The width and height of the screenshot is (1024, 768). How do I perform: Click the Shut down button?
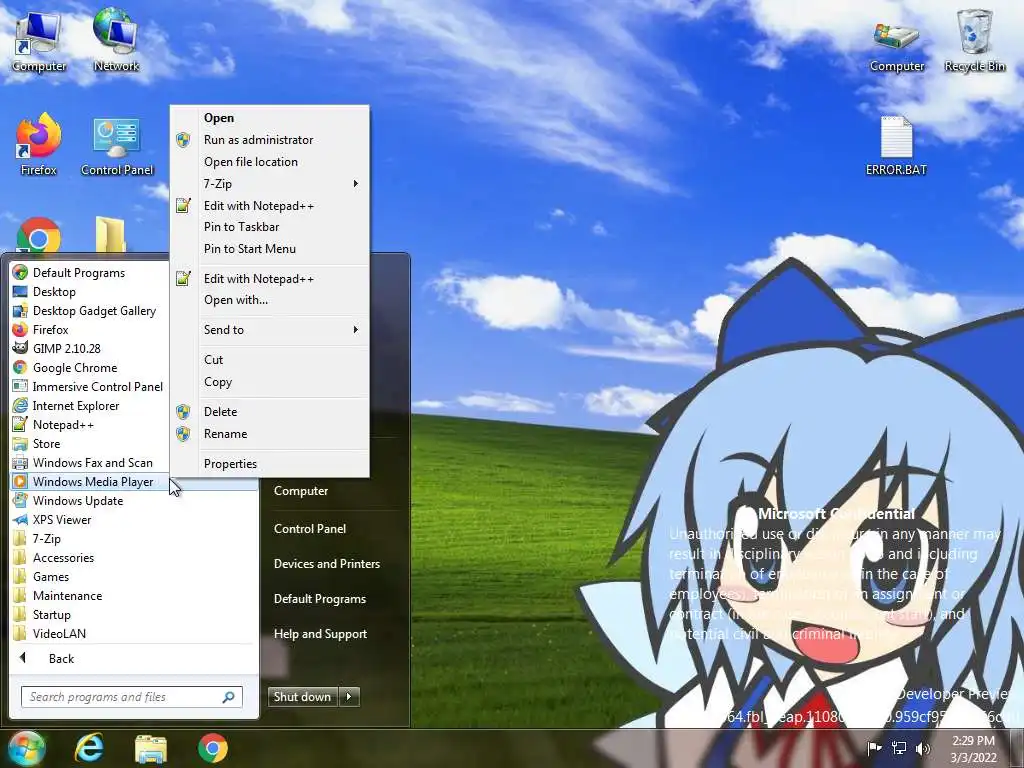click(x=302, y=697)
